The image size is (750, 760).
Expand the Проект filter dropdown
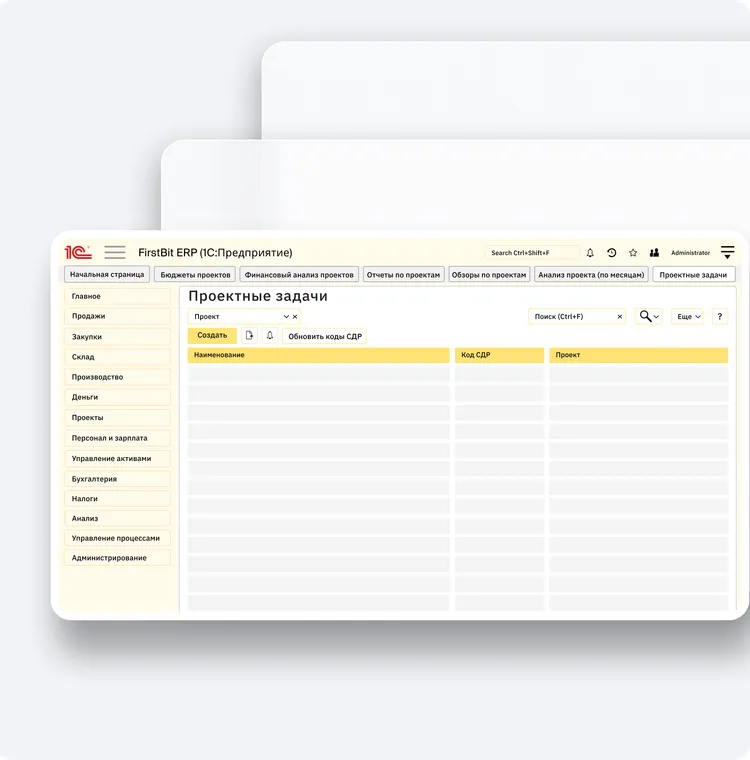pyautogui.click(x=286, y=316)
